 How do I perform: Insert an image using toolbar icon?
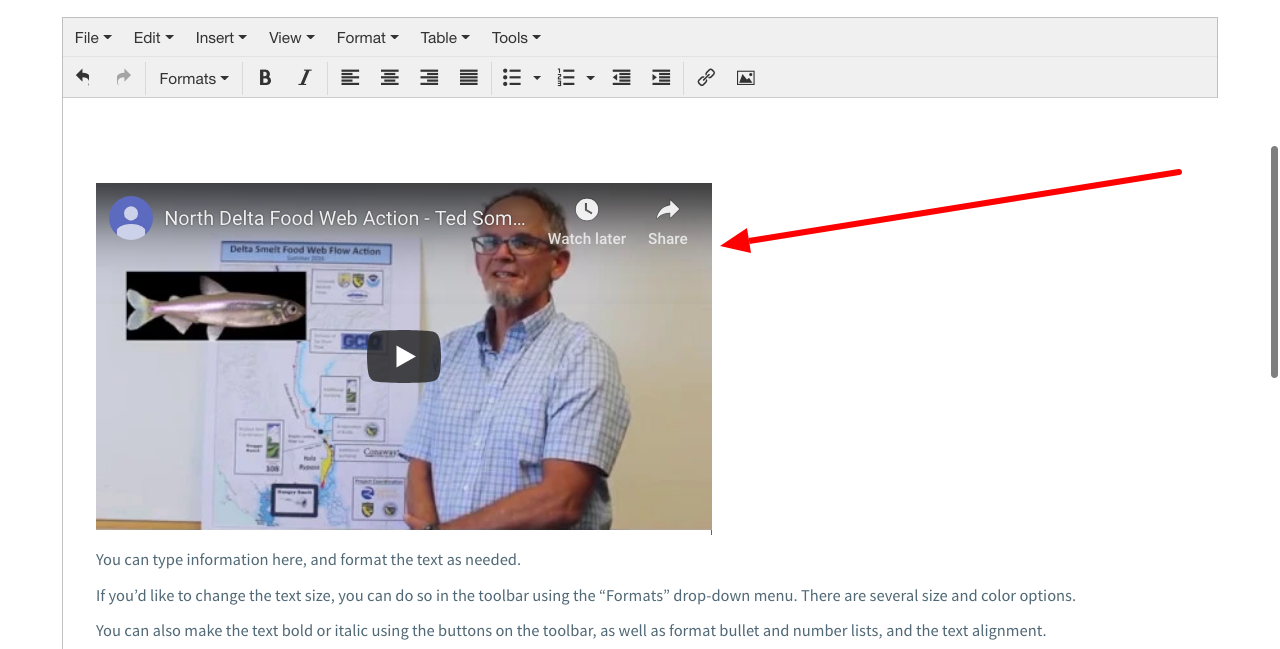point(746,77)
